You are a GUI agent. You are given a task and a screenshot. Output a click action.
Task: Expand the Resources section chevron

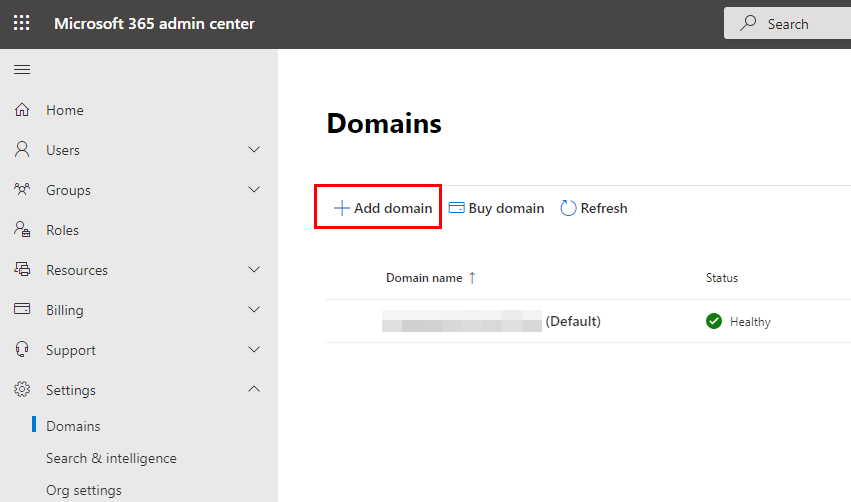pos(253,269)
